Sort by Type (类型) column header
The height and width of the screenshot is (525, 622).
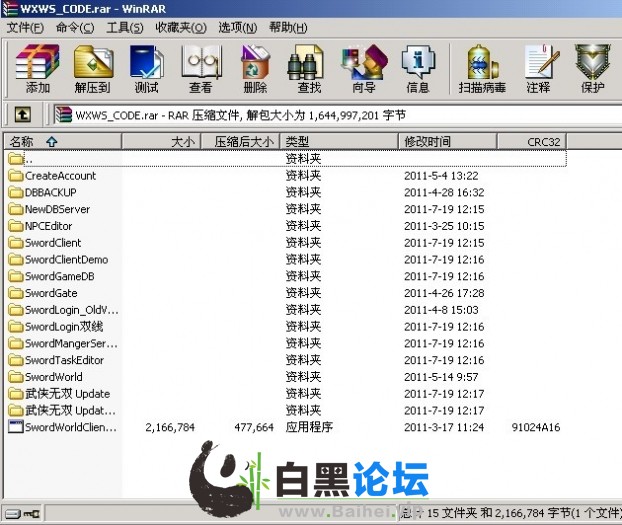(339, 142)
